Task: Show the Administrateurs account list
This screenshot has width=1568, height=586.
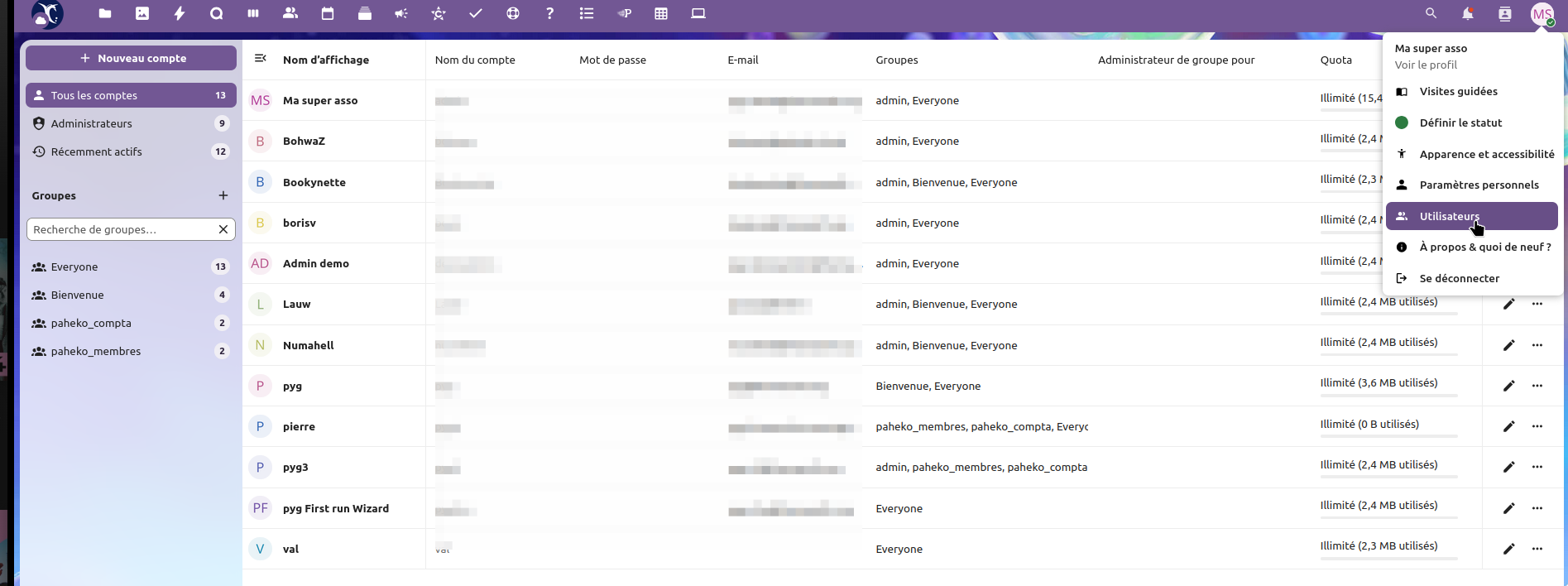Action: pos(91,123)
